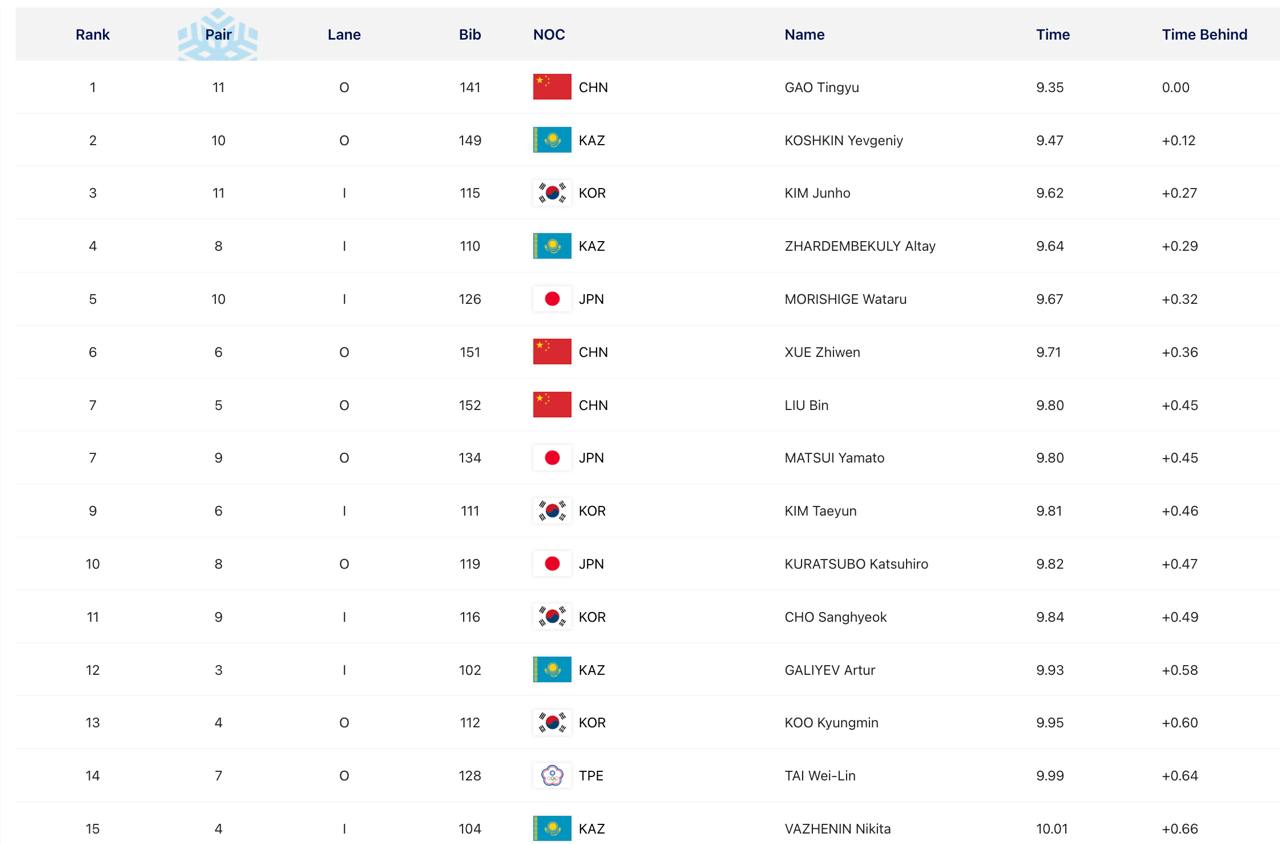
Task: Click the name VAZHENIN Nikita
Action: [837, 828]
